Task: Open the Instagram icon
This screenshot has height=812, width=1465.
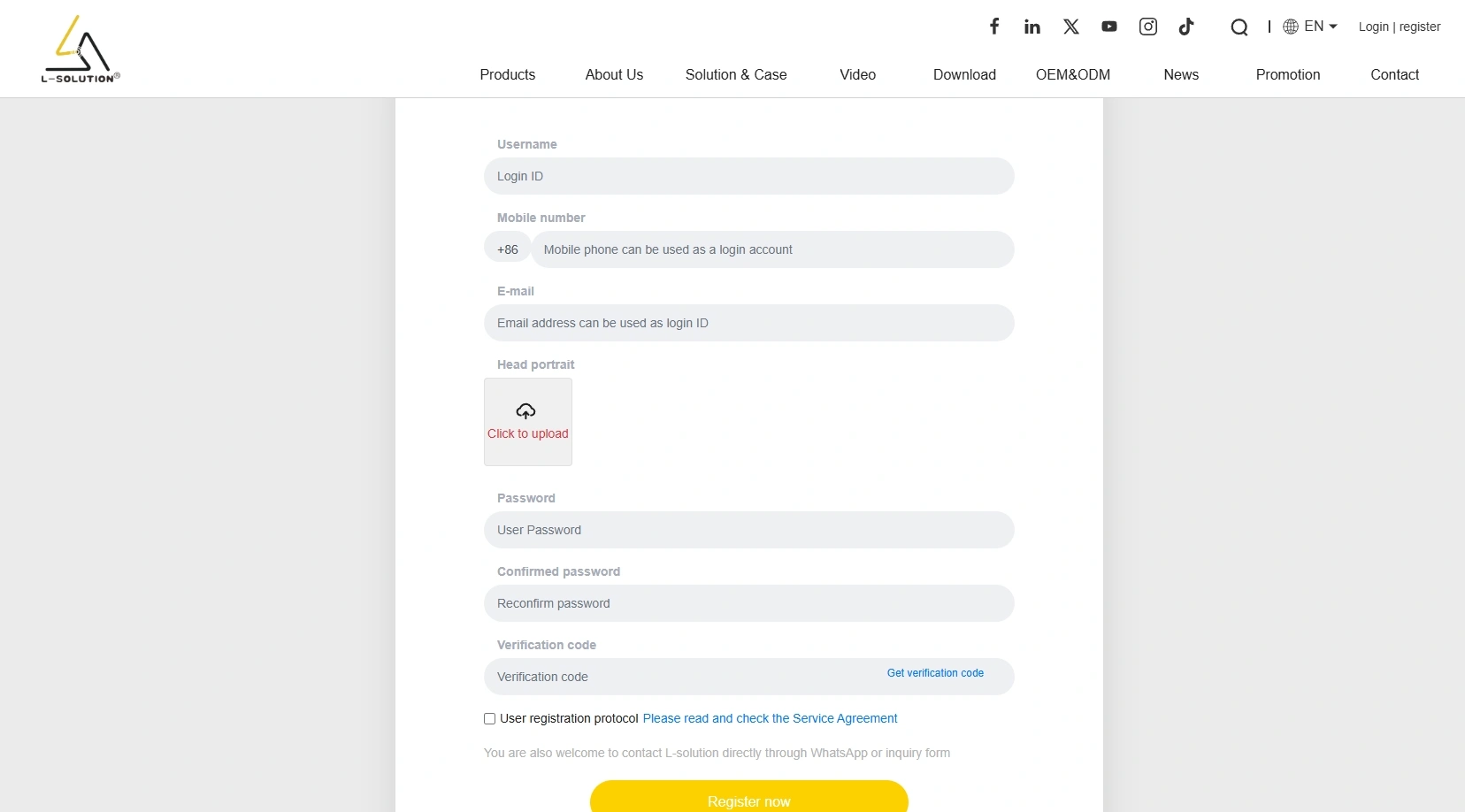Action: click(1148, 27)
